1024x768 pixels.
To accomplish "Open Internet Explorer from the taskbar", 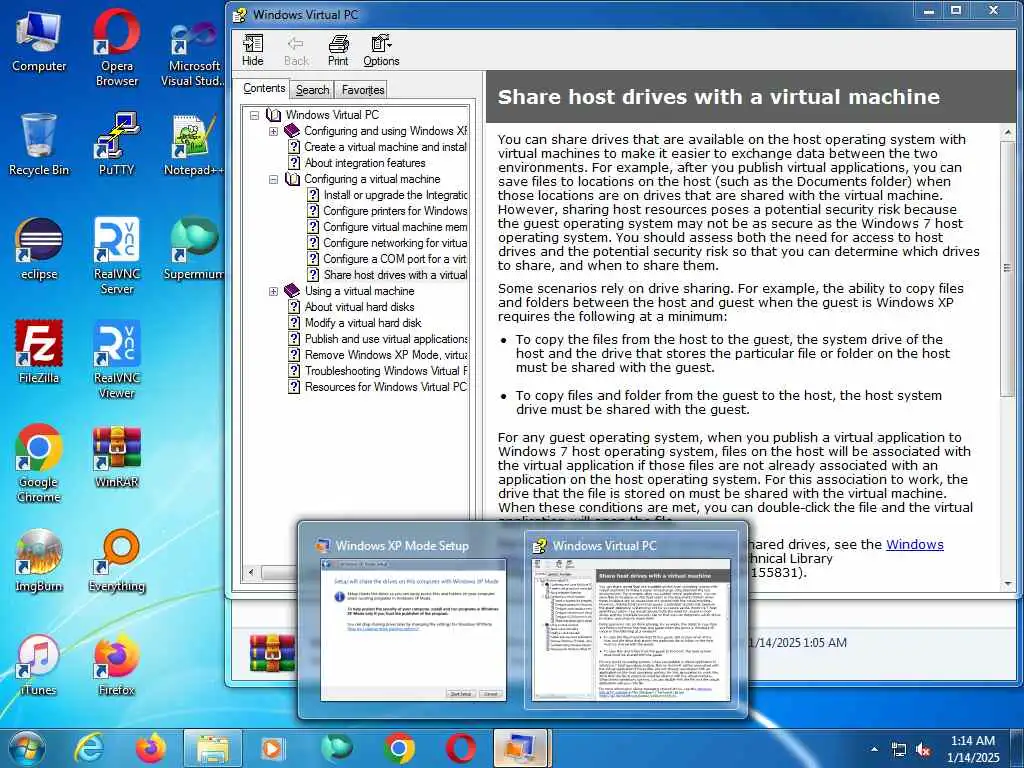I will pos(88,748).
